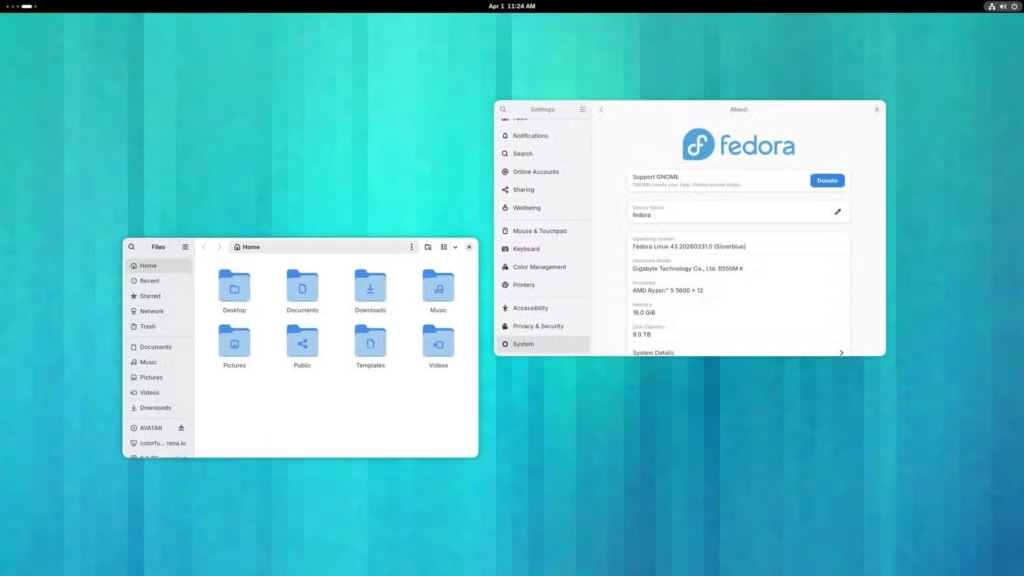Open Trash in the Files sidebar
1024x576 pixels.
[159, 326]
